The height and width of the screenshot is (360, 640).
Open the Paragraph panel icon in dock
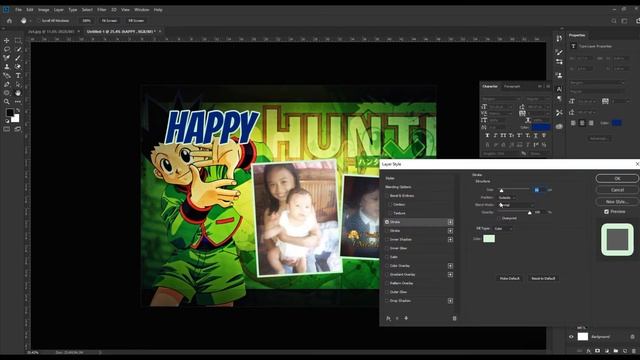[x=559, y=98]
